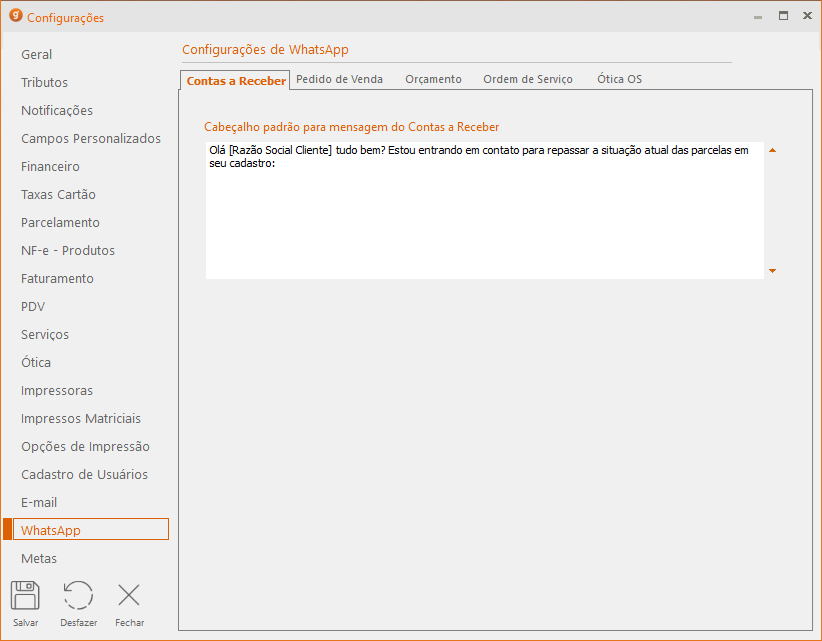Open NF-e - Produtos settings
The height and width of the screenshot is (641, 822).
(x=68, y=251)
